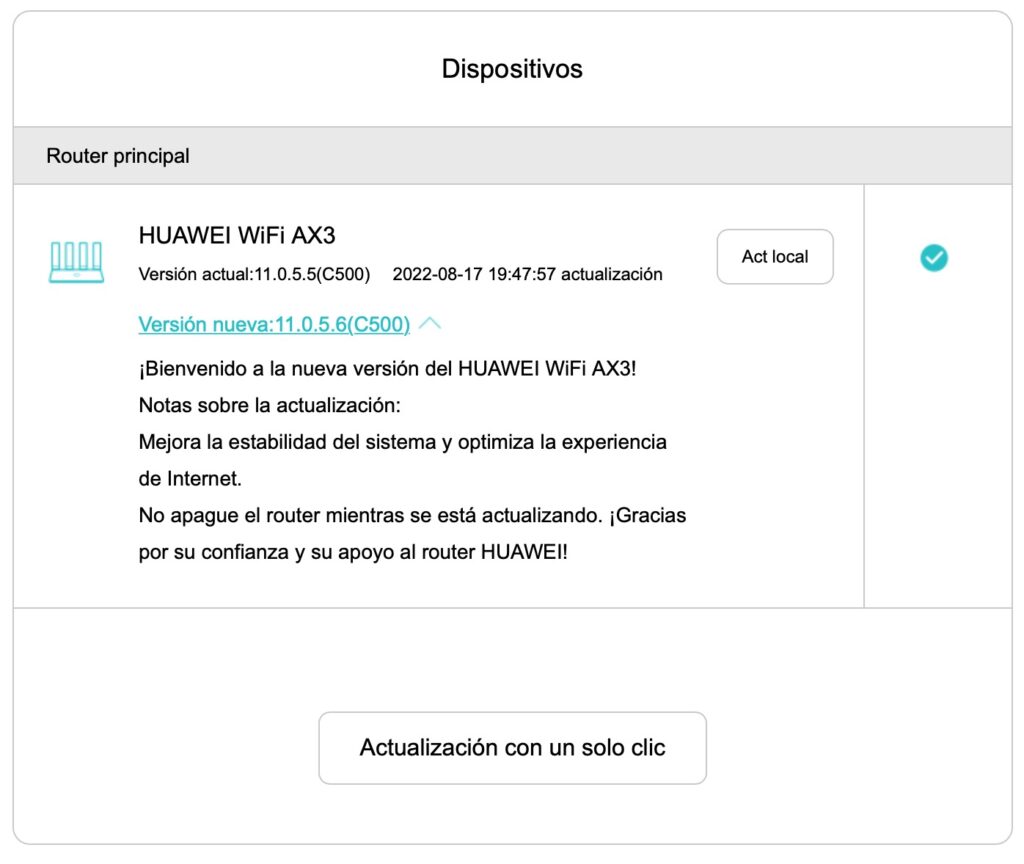Viewport: 1024px width, 864px height.
Task: Click the Mejora la estabilidad del sistema line
Action: [402, 442]
